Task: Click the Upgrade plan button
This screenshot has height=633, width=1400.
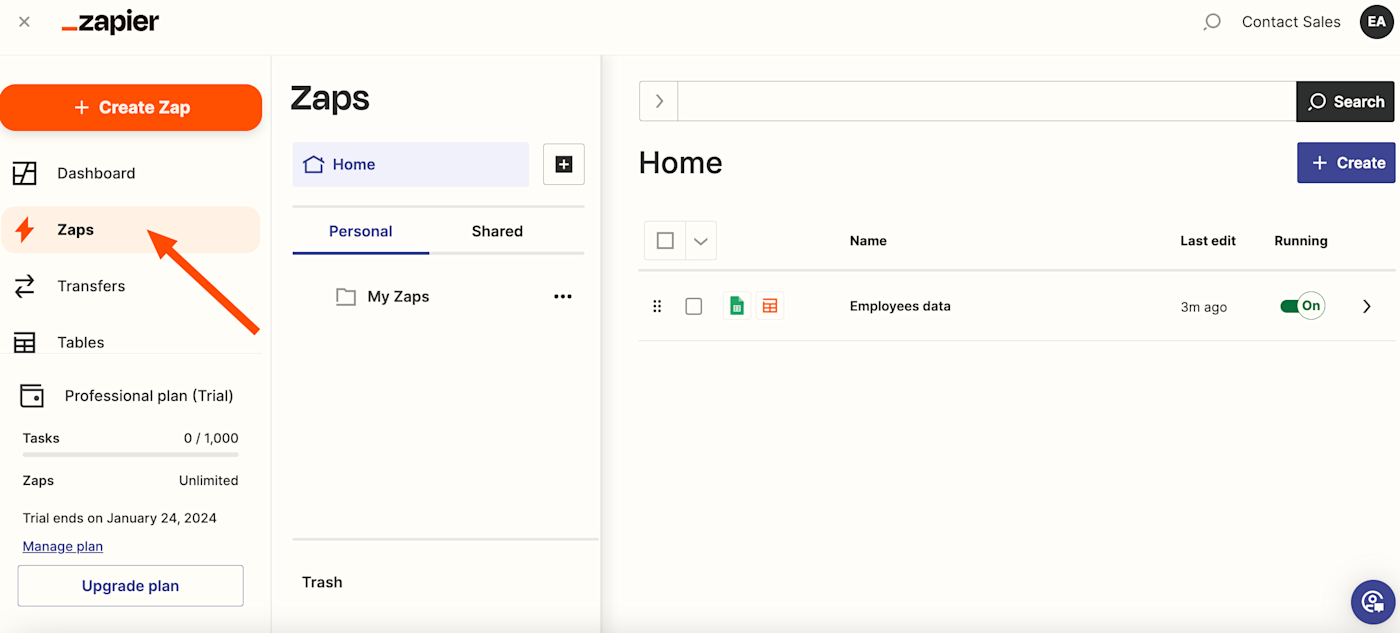Action: [x=130, y=586]
